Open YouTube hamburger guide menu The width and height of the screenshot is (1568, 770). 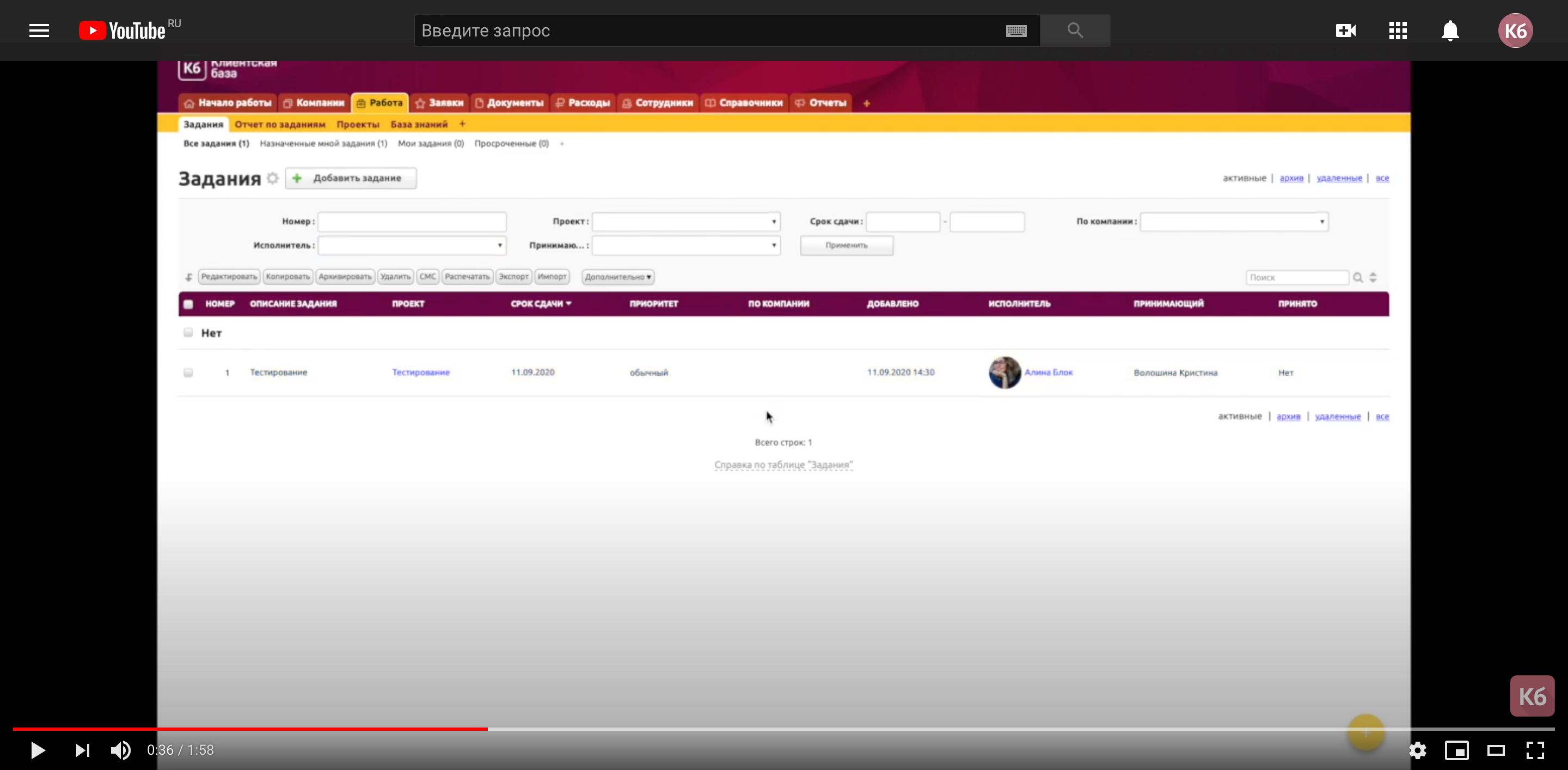(39, 30)
